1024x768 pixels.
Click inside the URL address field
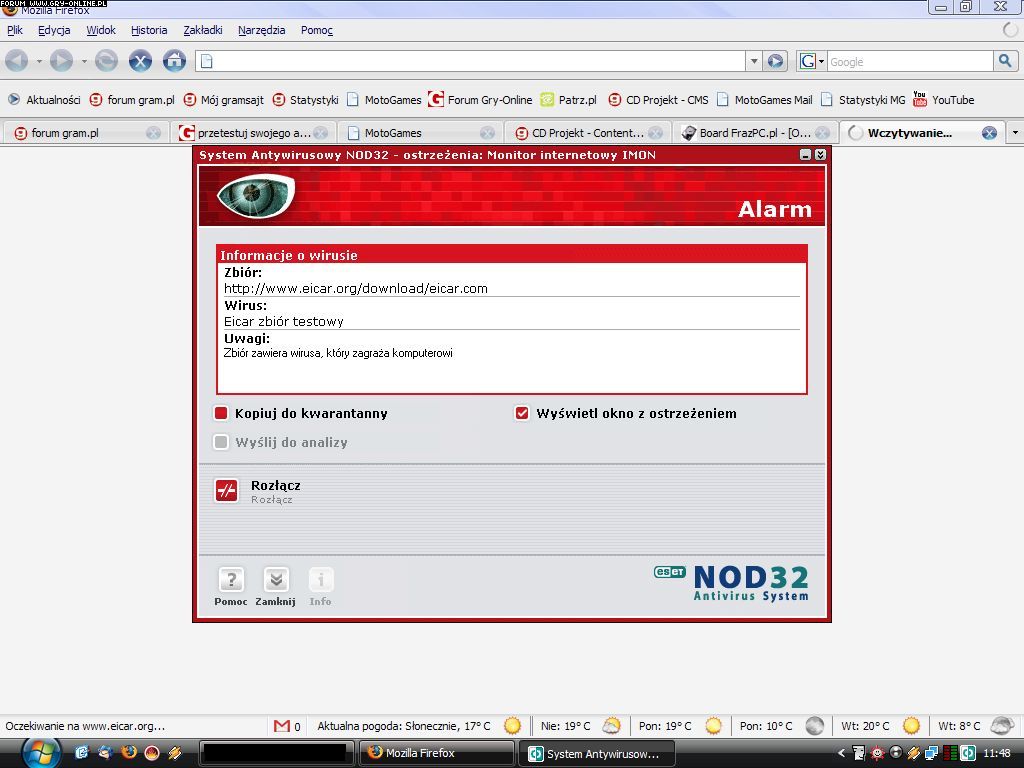tap(470, 61)
